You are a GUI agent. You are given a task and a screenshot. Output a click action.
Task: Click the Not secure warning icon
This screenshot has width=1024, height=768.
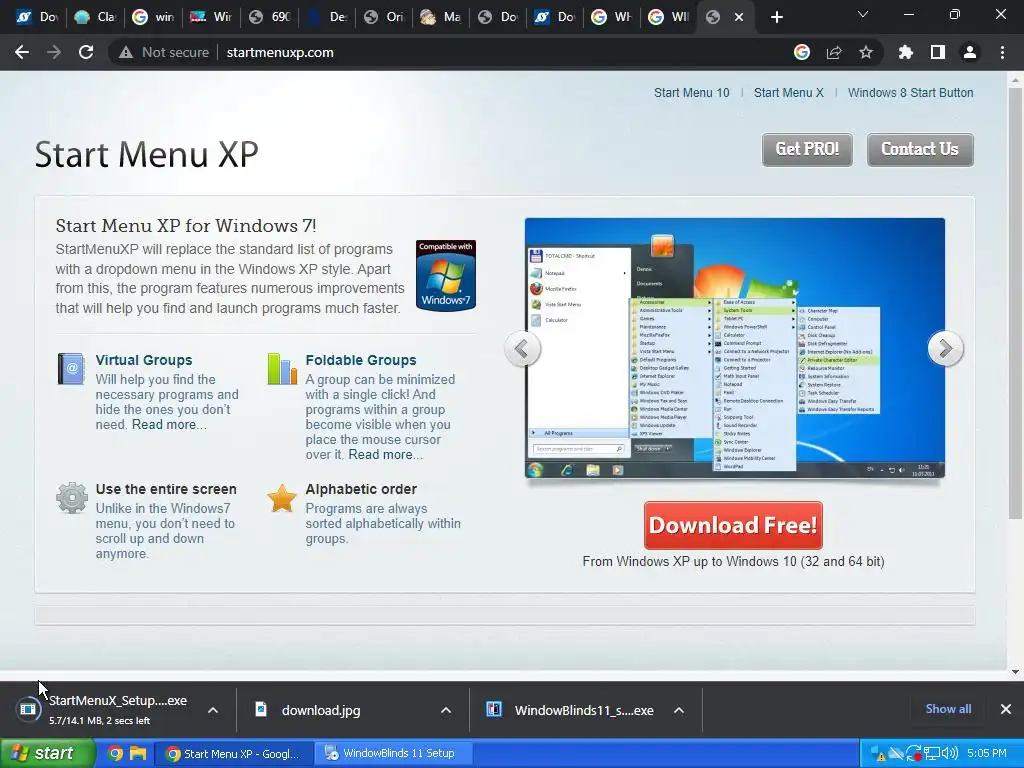(125, 52)
